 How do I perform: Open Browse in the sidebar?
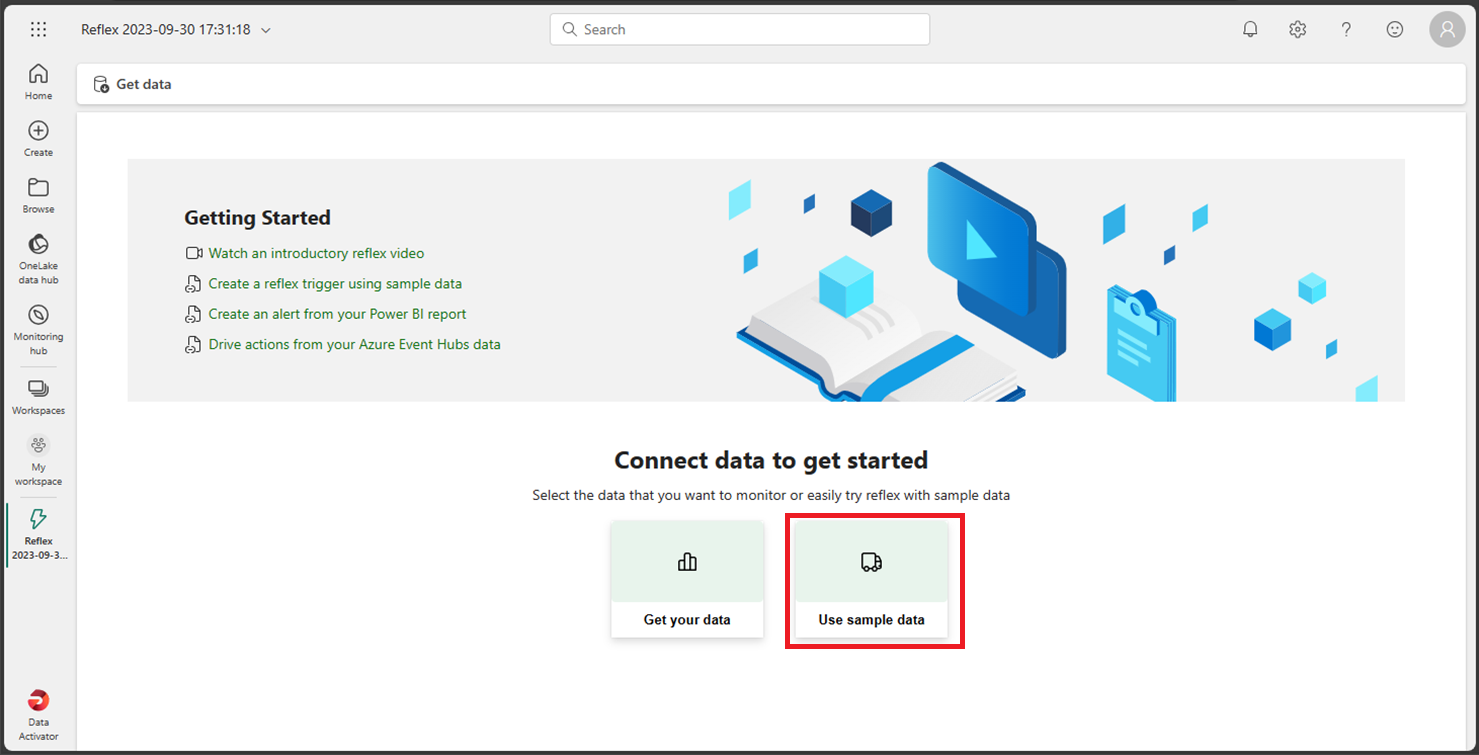(x=38, y=196)
